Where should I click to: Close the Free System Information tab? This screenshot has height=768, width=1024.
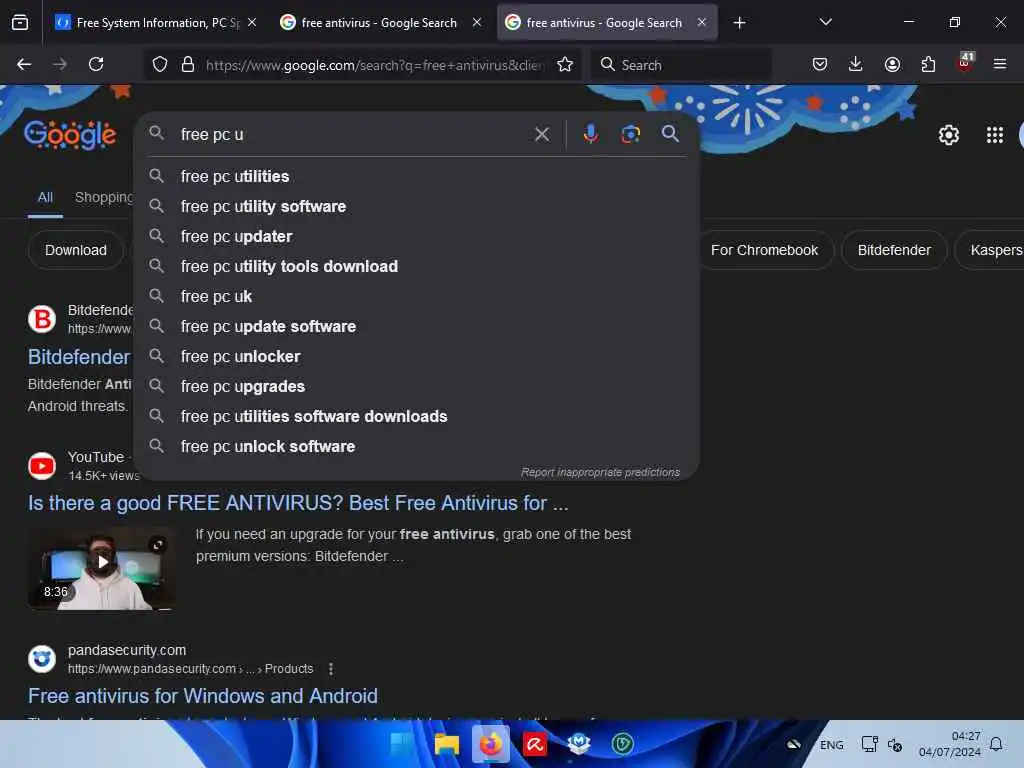pyautogui.click(x=252, y=22)
